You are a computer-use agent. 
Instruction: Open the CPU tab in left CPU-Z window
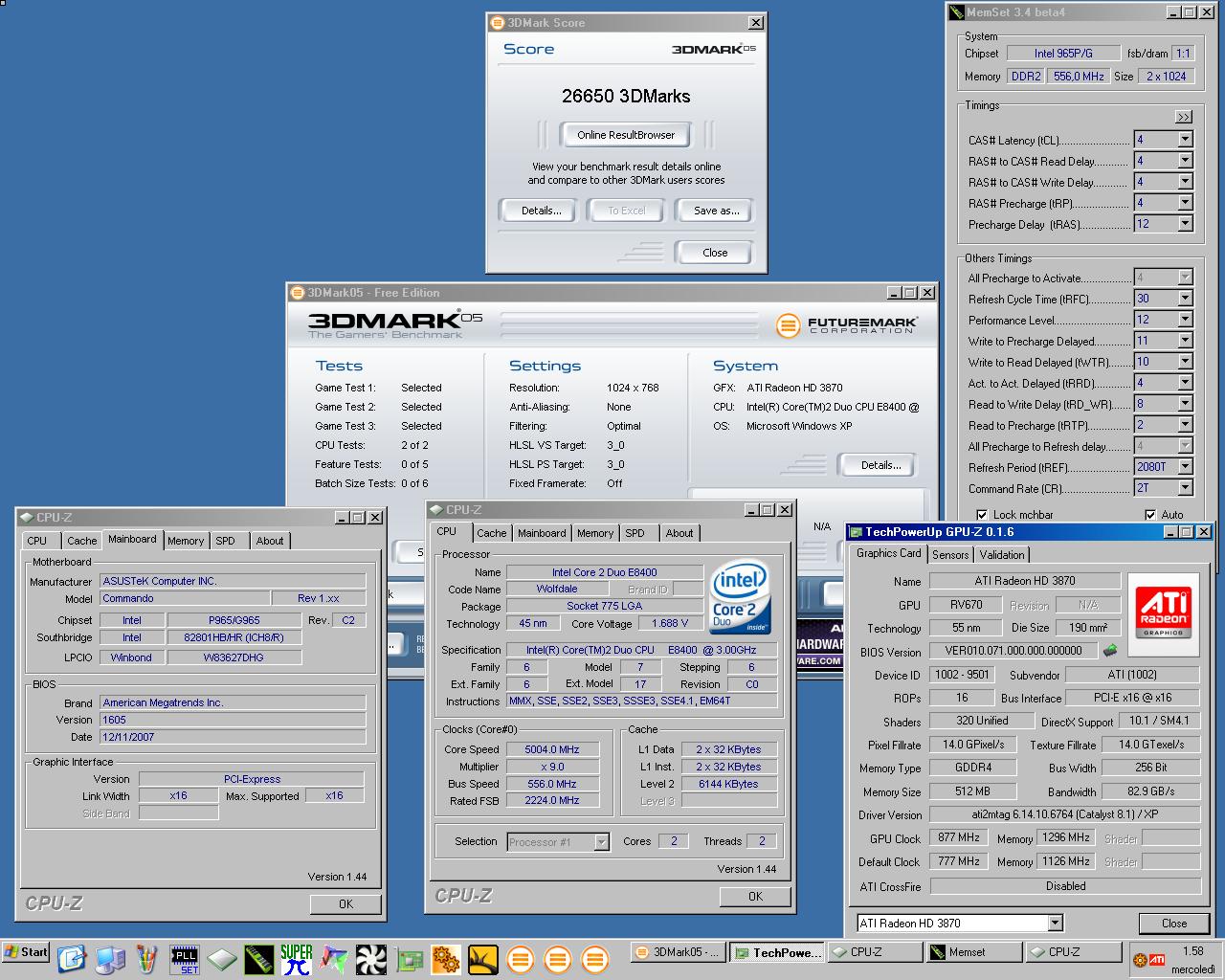tap(37, 542)
